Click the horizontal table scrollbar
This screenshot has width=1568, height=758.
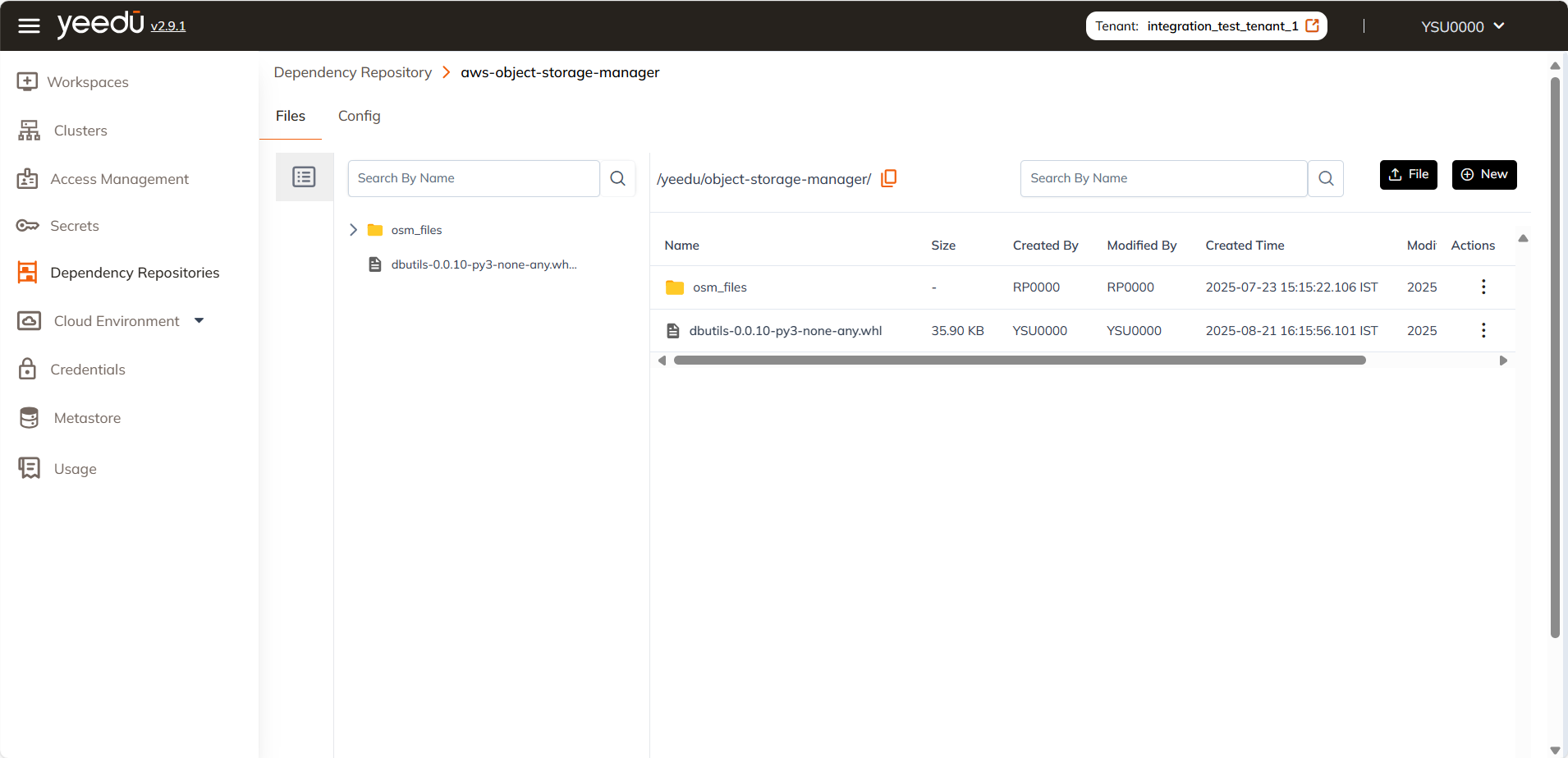1019,360
